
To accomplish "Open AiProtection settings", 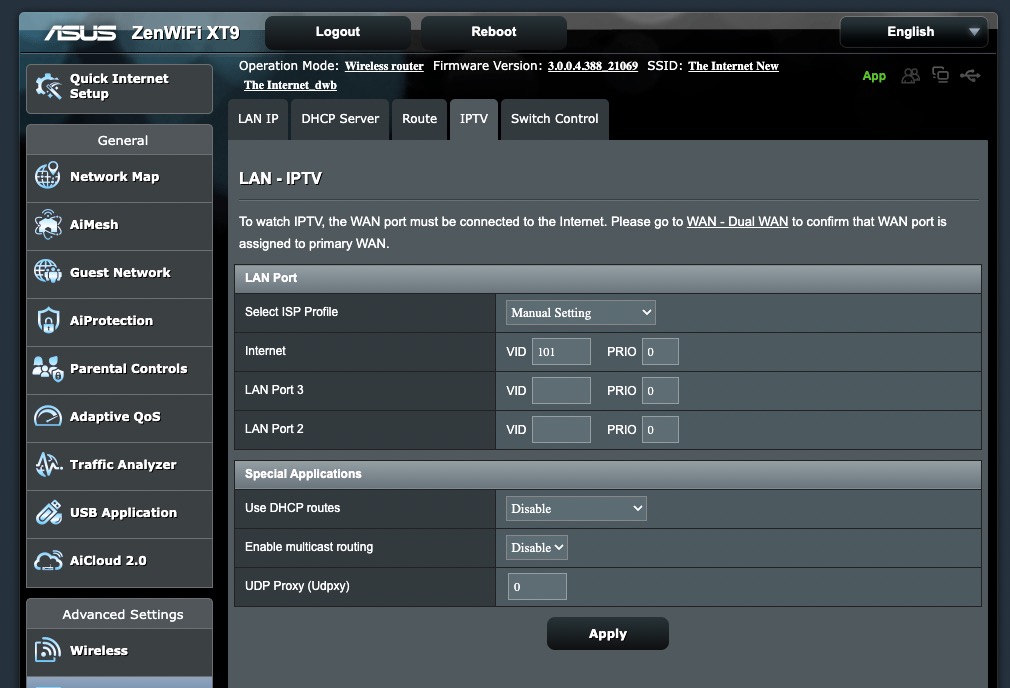I will point(111,322).
